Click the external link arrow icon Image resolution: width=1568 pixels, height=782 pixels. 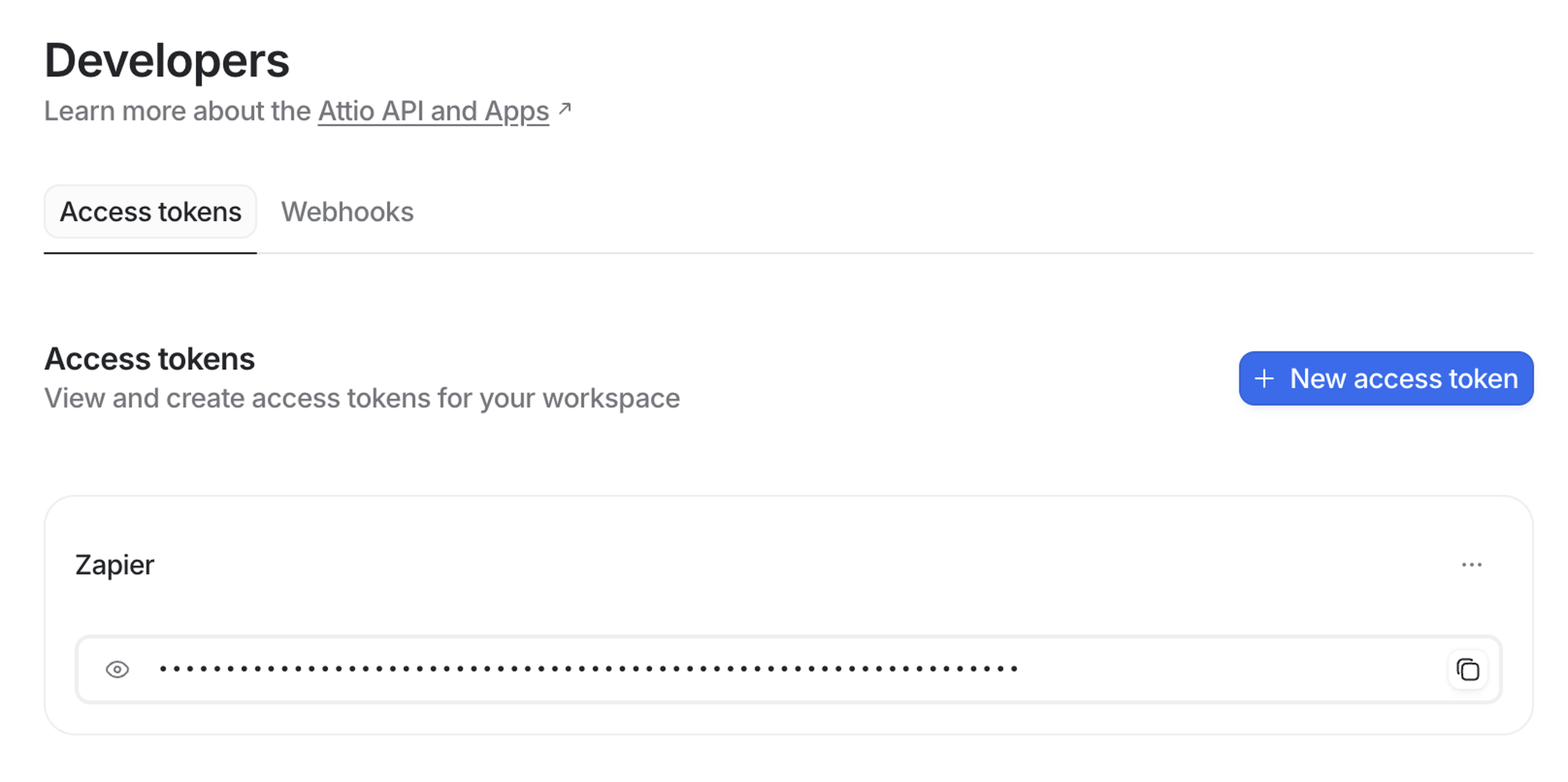(565, 109)
